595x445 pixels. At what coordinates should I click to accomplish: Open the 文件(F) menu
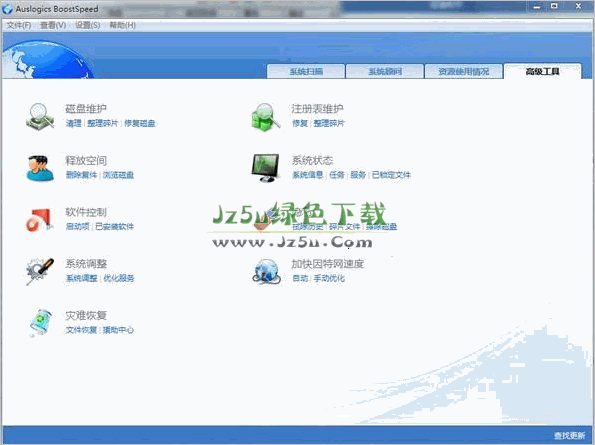pos(19,25)
